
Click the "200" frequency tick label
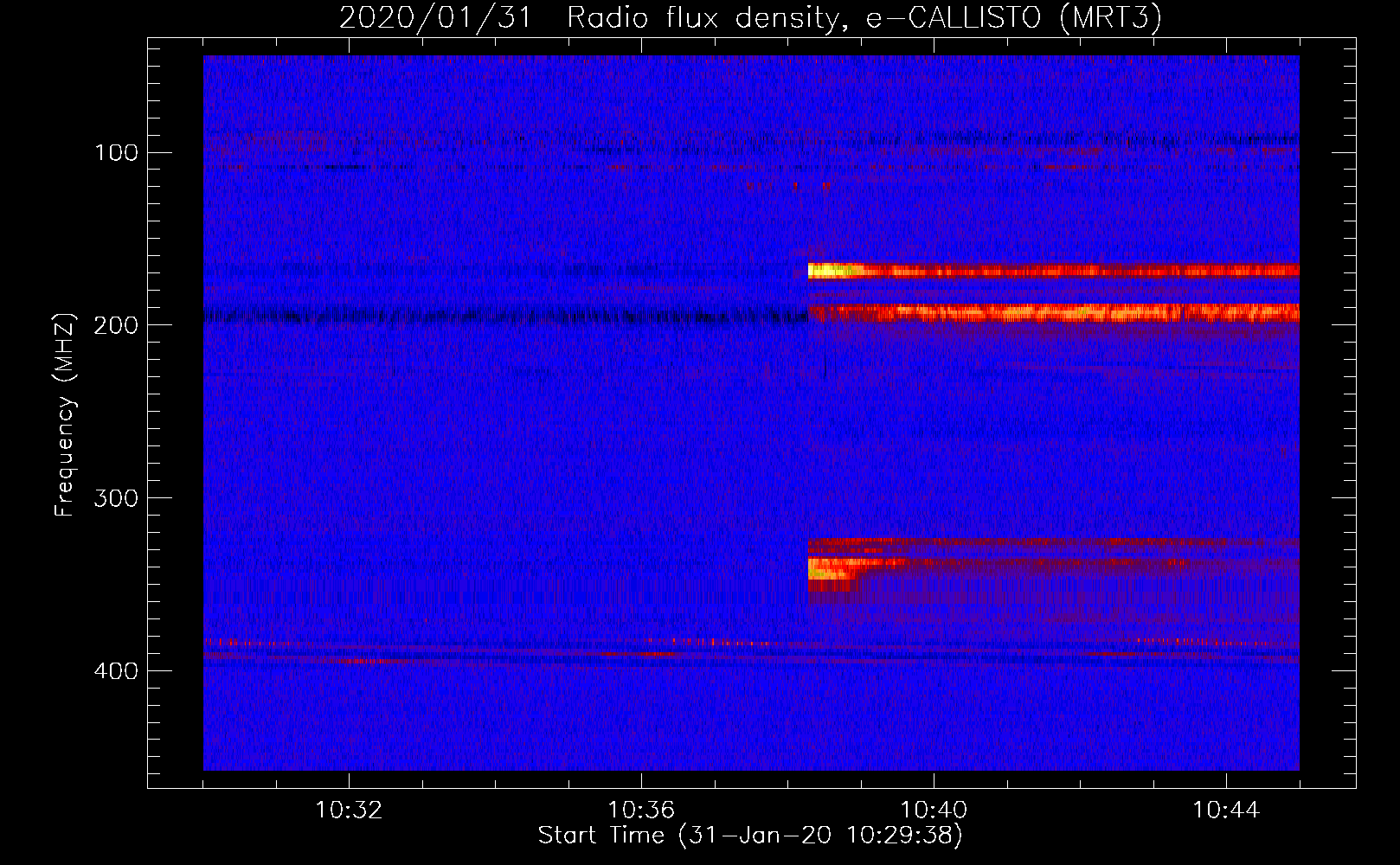(117, 326)
